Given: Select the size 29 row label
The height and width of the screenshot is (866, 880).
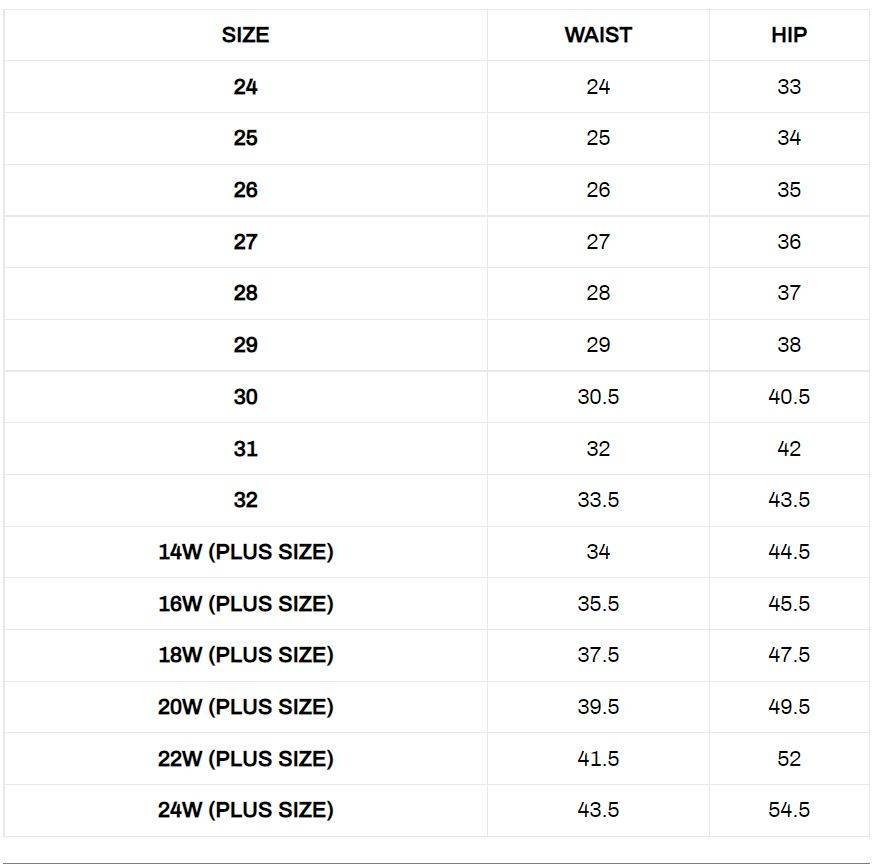Looking at the screenshot, I should (245, 345).
